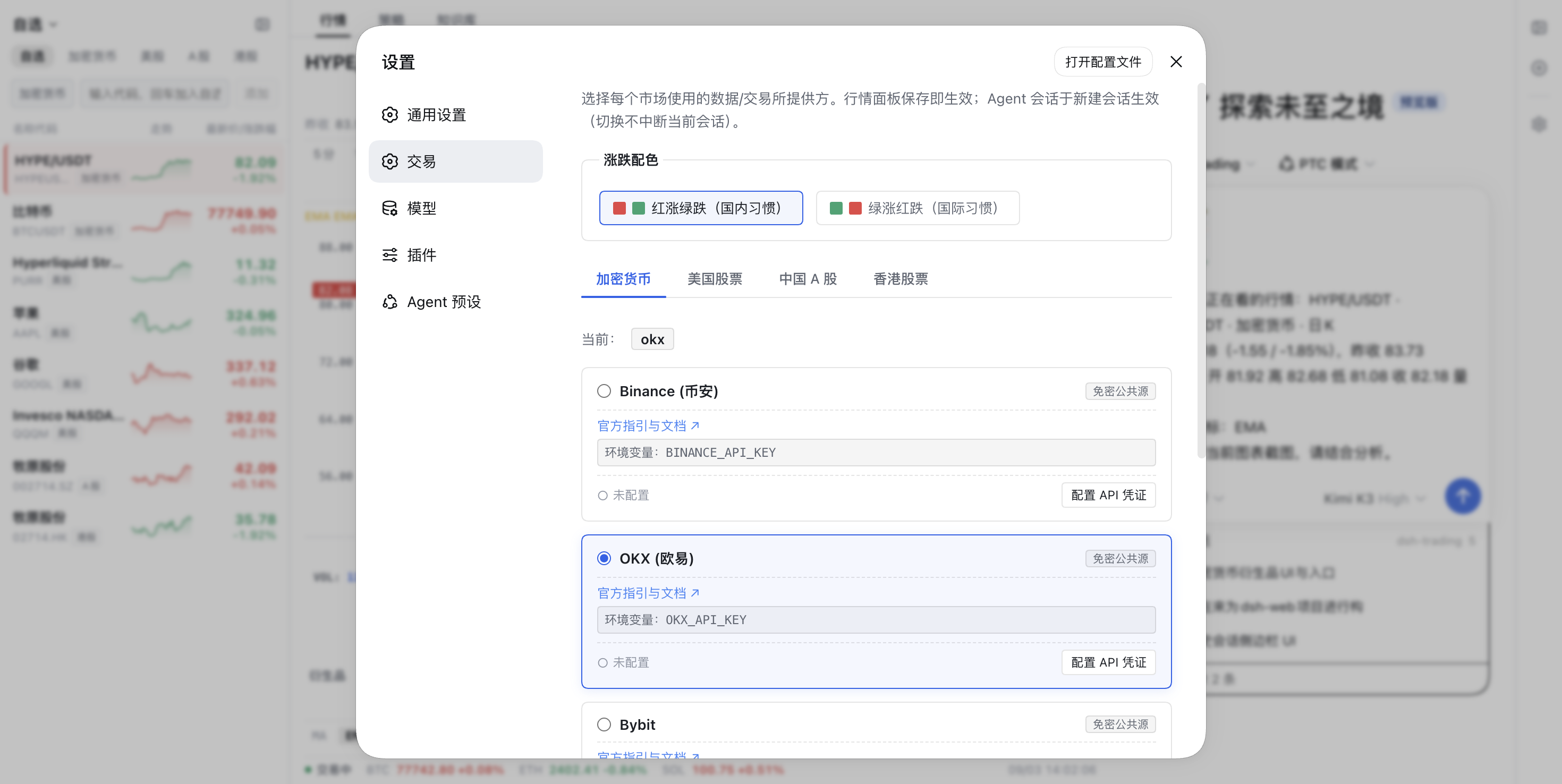The image size is (1562, 784).
Task: Click the gear icon beside 交易
Action: point(390,161)
